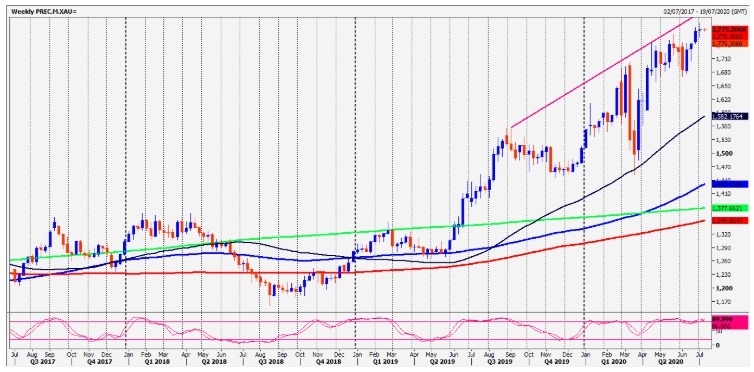Click the bright blue moving average value label
Screen dimensions: 754x372
pos(729,184)
